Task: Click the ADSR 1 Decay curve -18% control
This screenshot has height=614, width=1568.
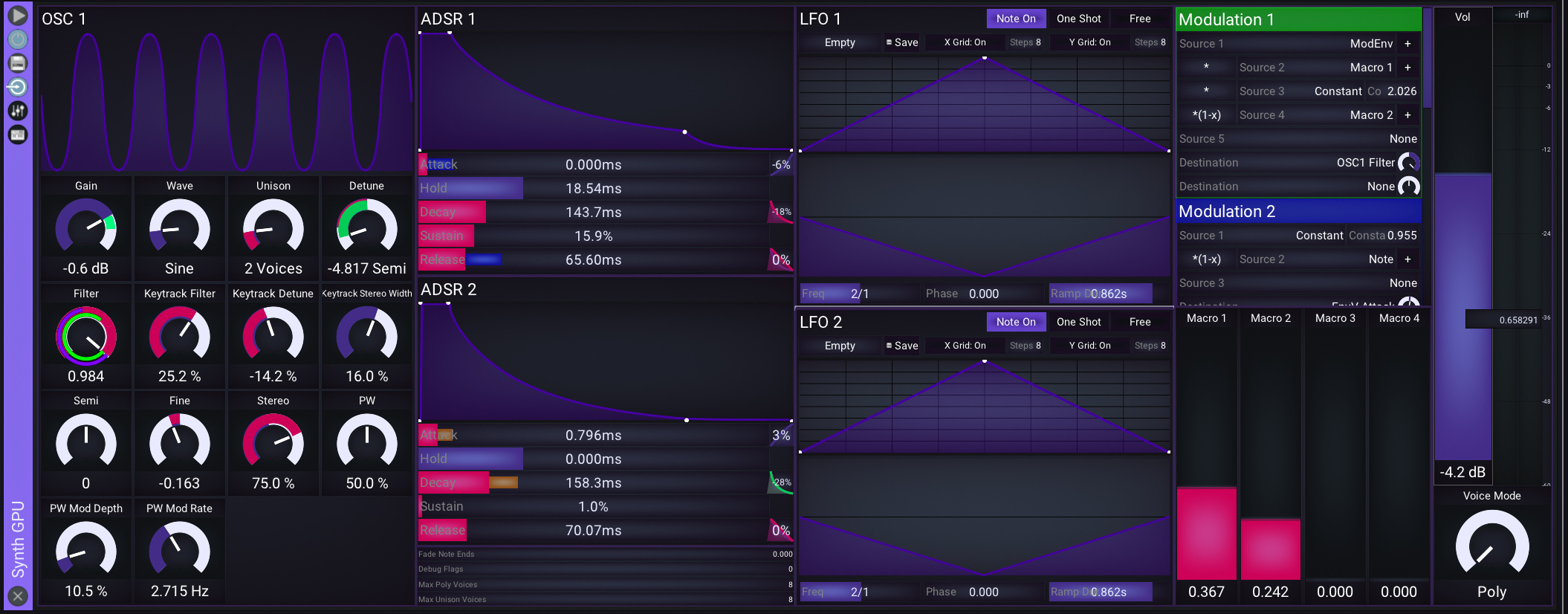Action: 781,212
